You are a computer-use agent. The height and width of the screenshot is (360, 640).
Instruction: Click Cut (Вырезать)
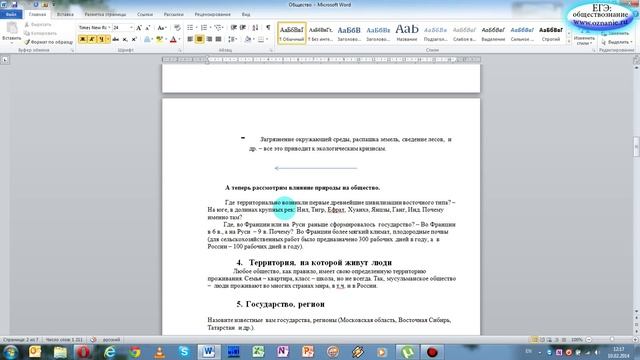click(38, 24)
